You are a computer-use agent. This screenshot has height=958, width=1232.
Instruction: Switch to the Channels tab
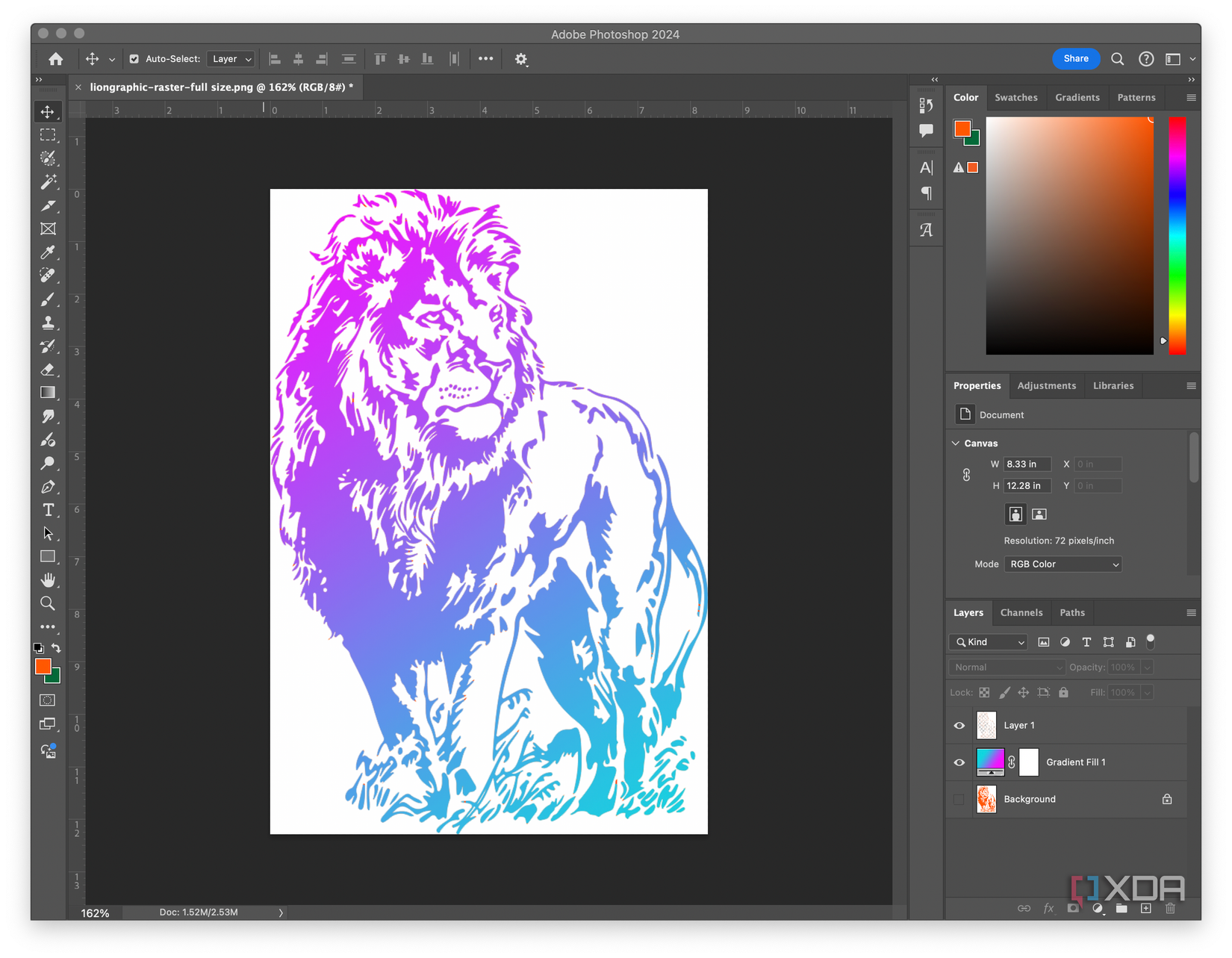tap(1021, 613)
